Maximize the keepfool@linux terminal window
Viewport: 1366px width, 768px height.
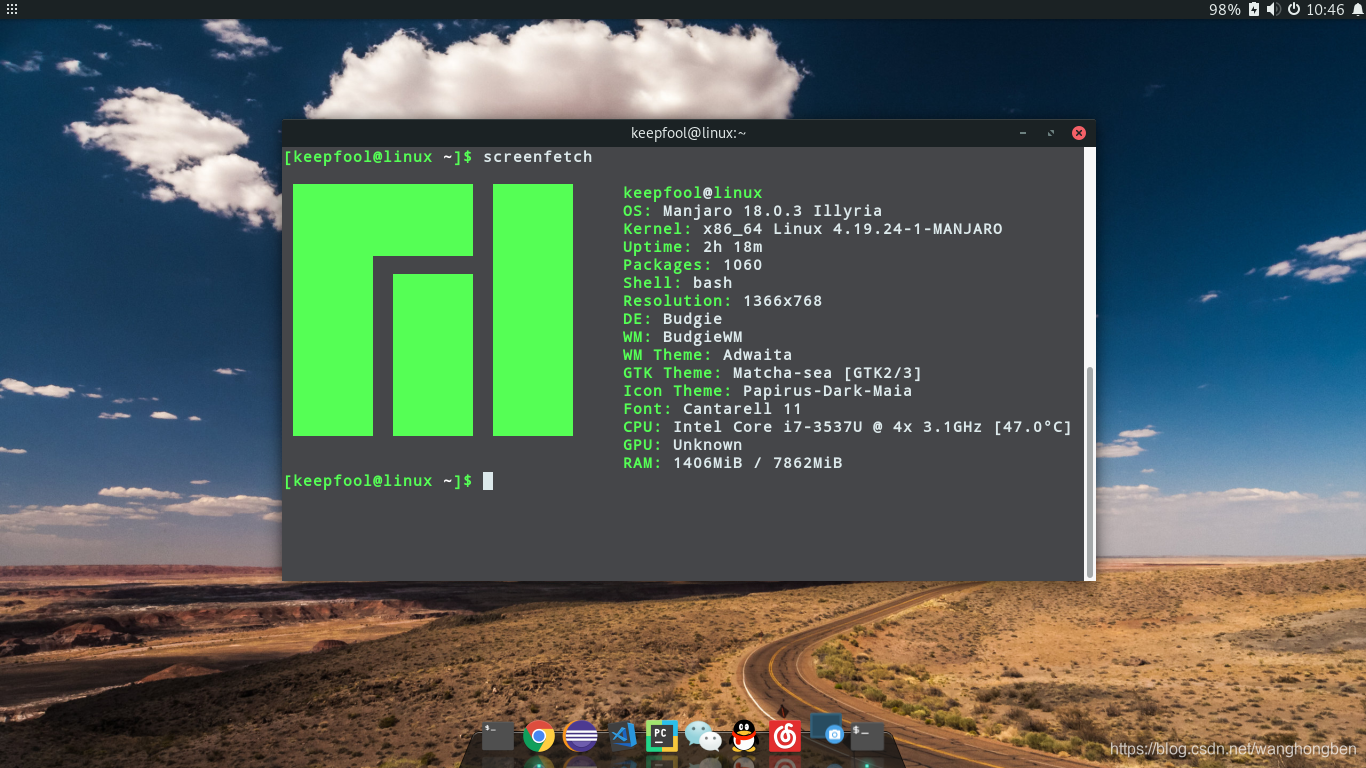1051,133
